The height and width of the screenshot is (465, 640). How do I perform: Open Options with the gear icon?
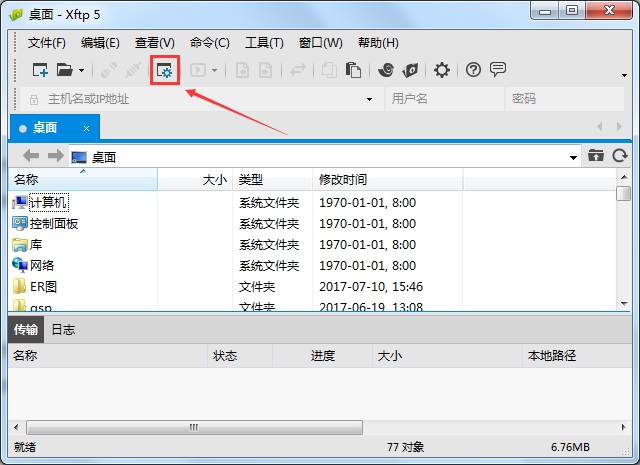coord(442,70)
